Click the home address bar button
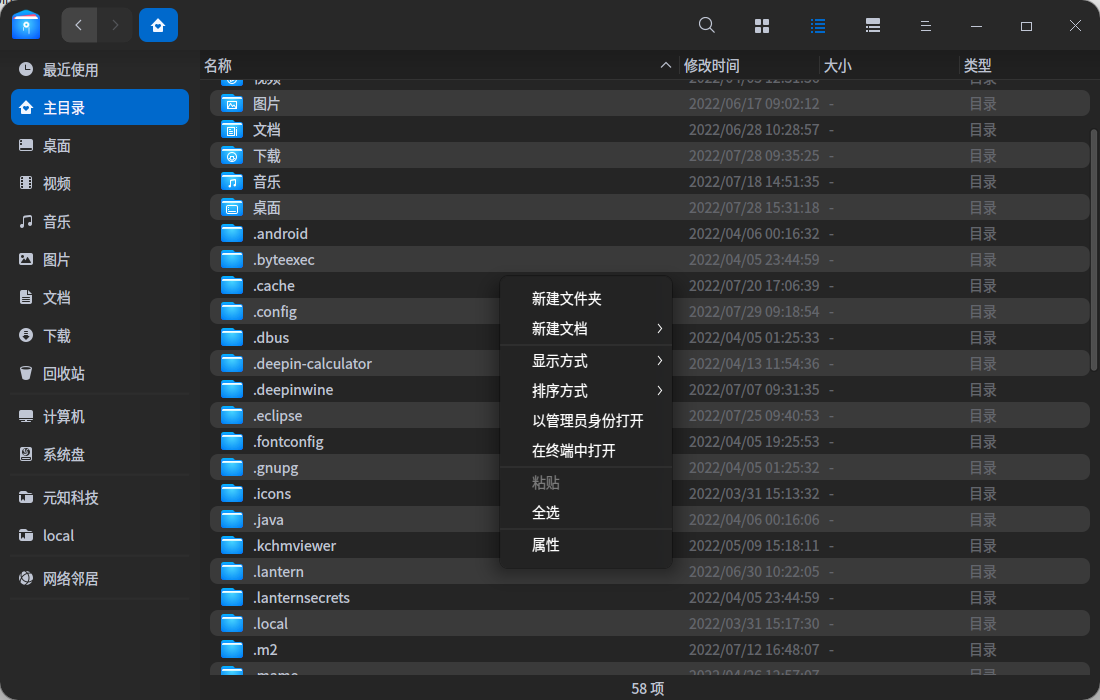This screenshot has width=1100, height=700. tap(158, 25)
